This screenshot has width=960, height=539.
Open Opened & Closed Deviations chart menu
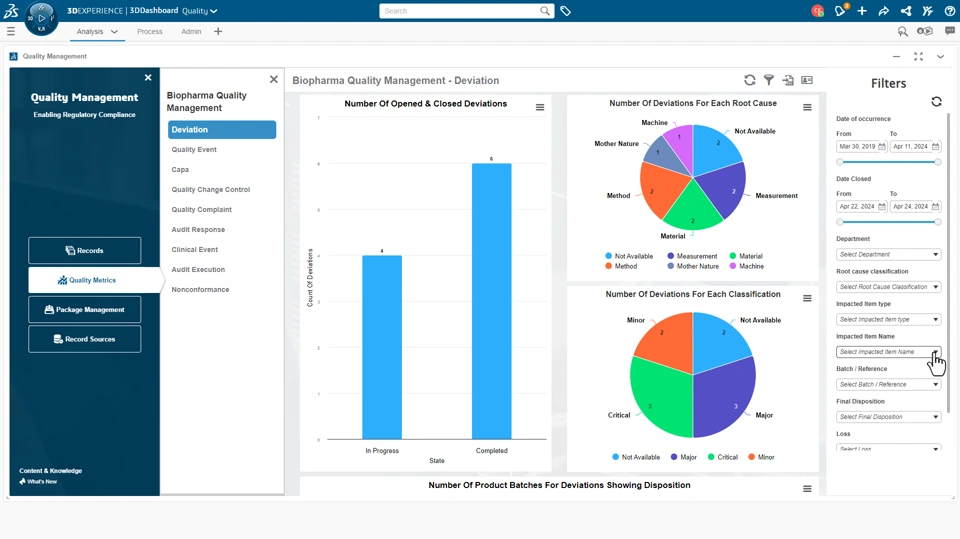(540, 107)
